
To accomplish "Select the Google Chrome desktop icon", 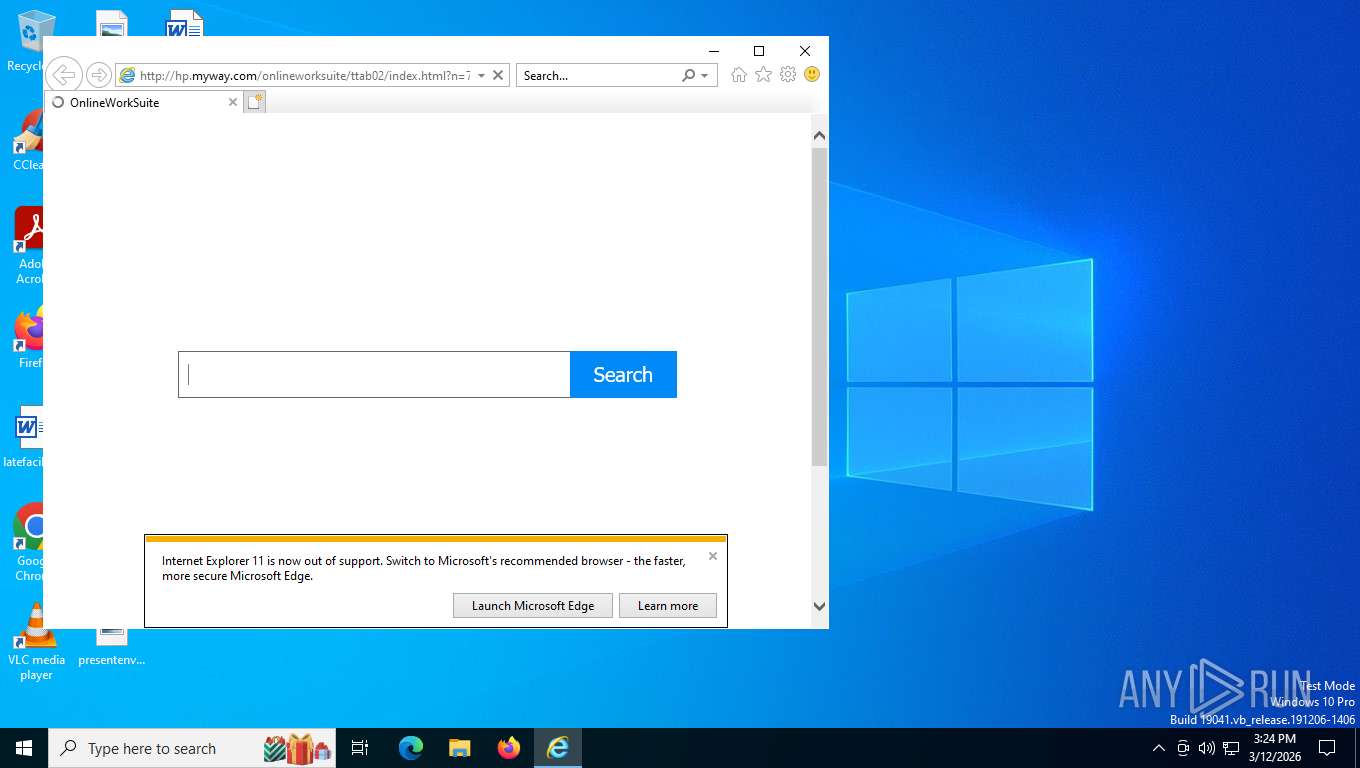I will coord(28,541).
